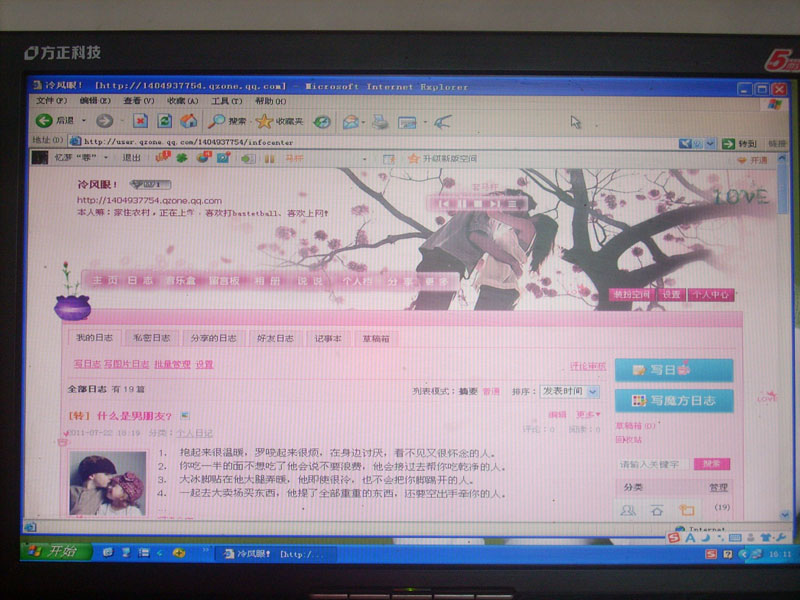Click the folder icon in the 分类 panel
This screenshot has width=800, height=600.
point(687,510)
